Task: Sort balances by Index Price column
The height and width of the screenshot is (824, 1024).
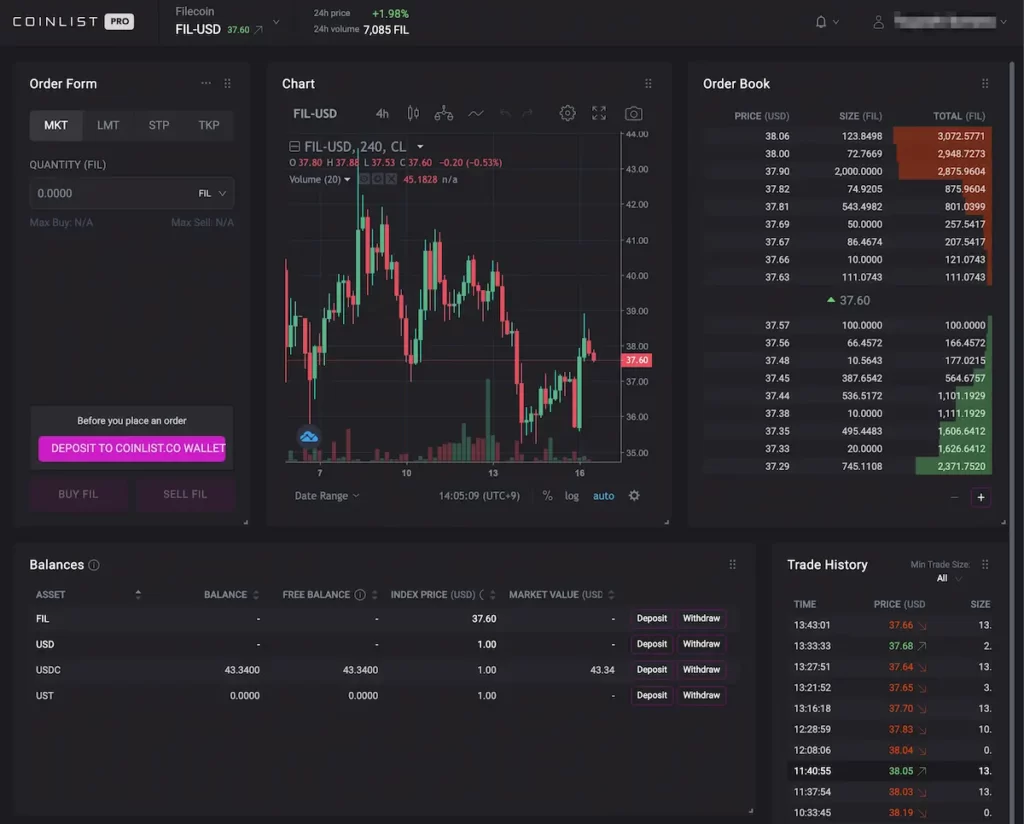Action: pos(492,594)
